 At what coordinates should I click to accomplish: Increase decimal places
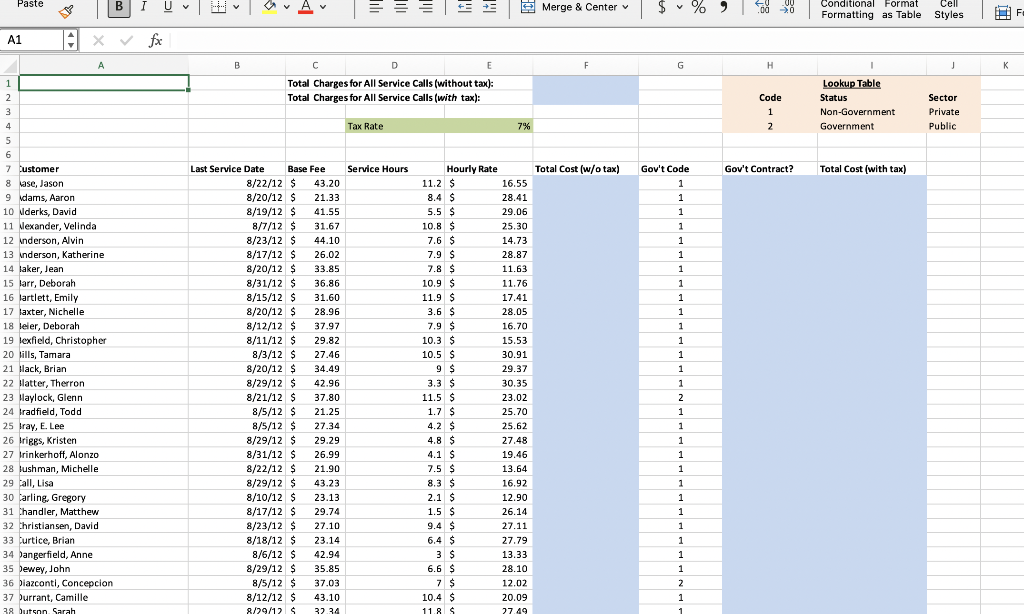click(x=761, y=7)
